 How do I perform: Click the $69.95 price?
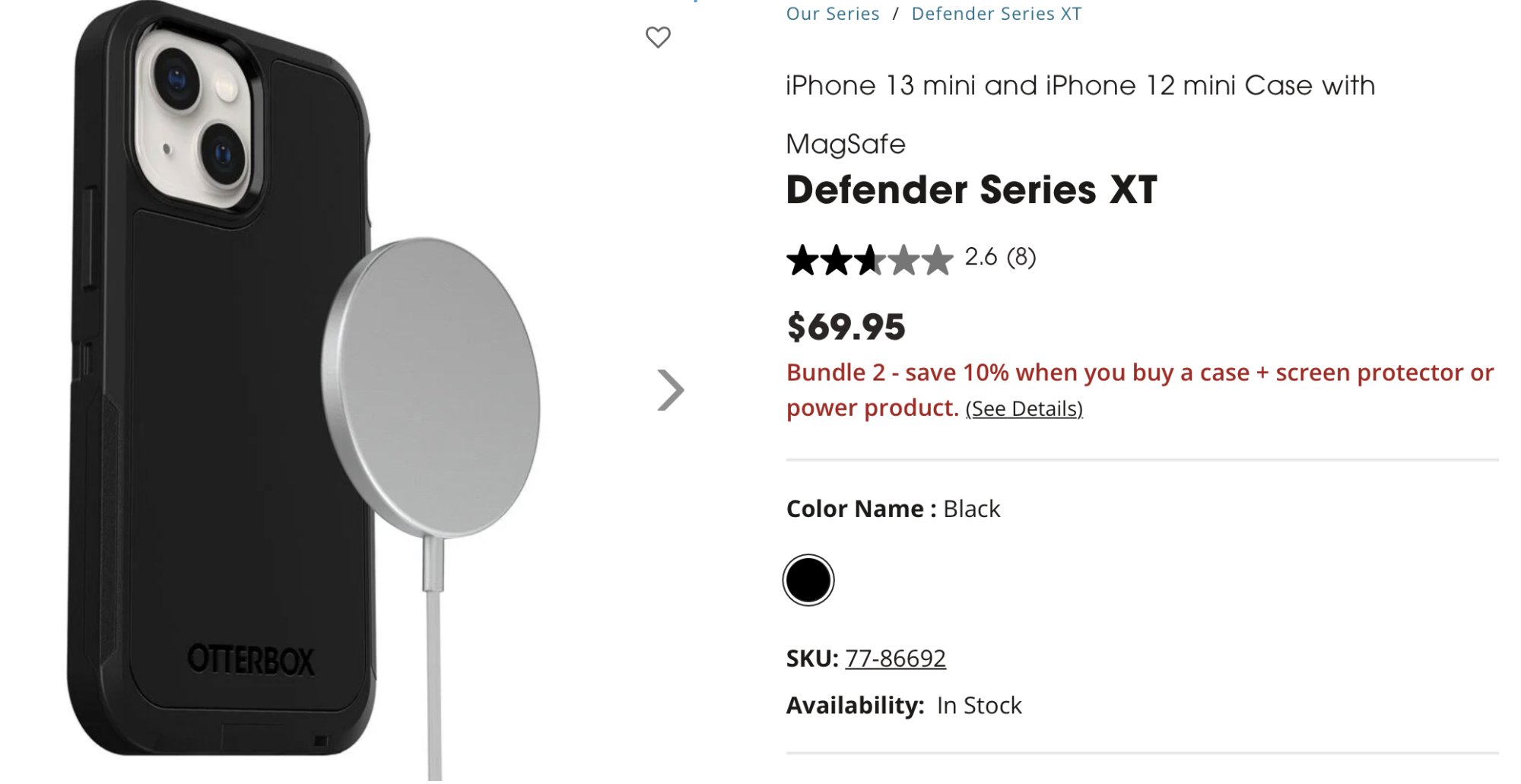(846, 327)
